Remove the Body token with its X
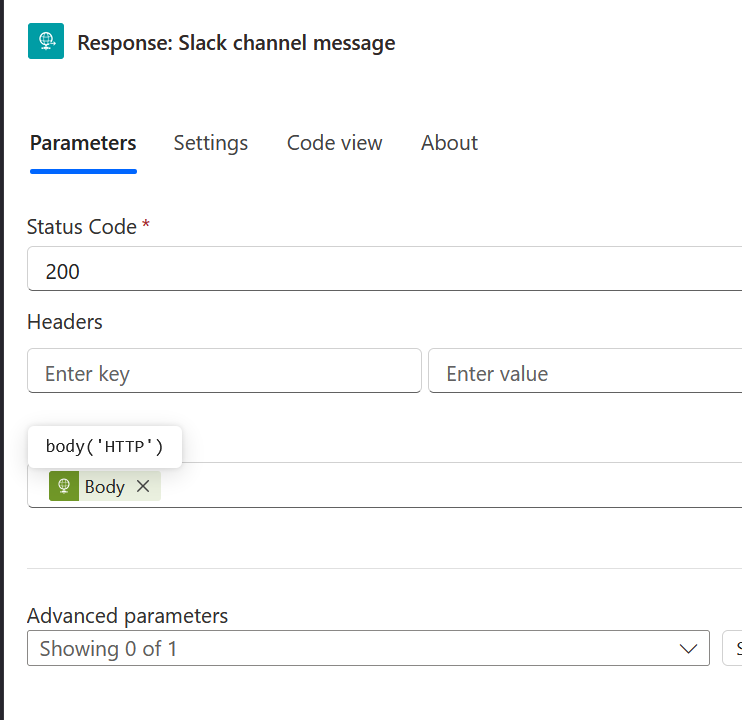The width and height of the screenshot is (742, 720). (143, 486)
